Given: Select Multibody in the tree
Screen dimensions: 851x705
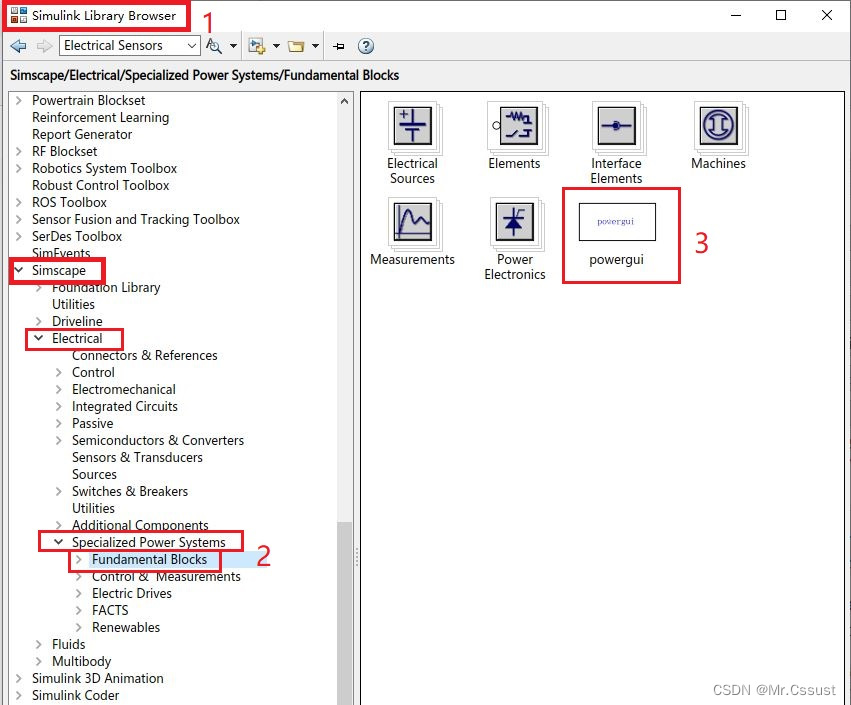Looking at the screenshot, I should 81,661.
